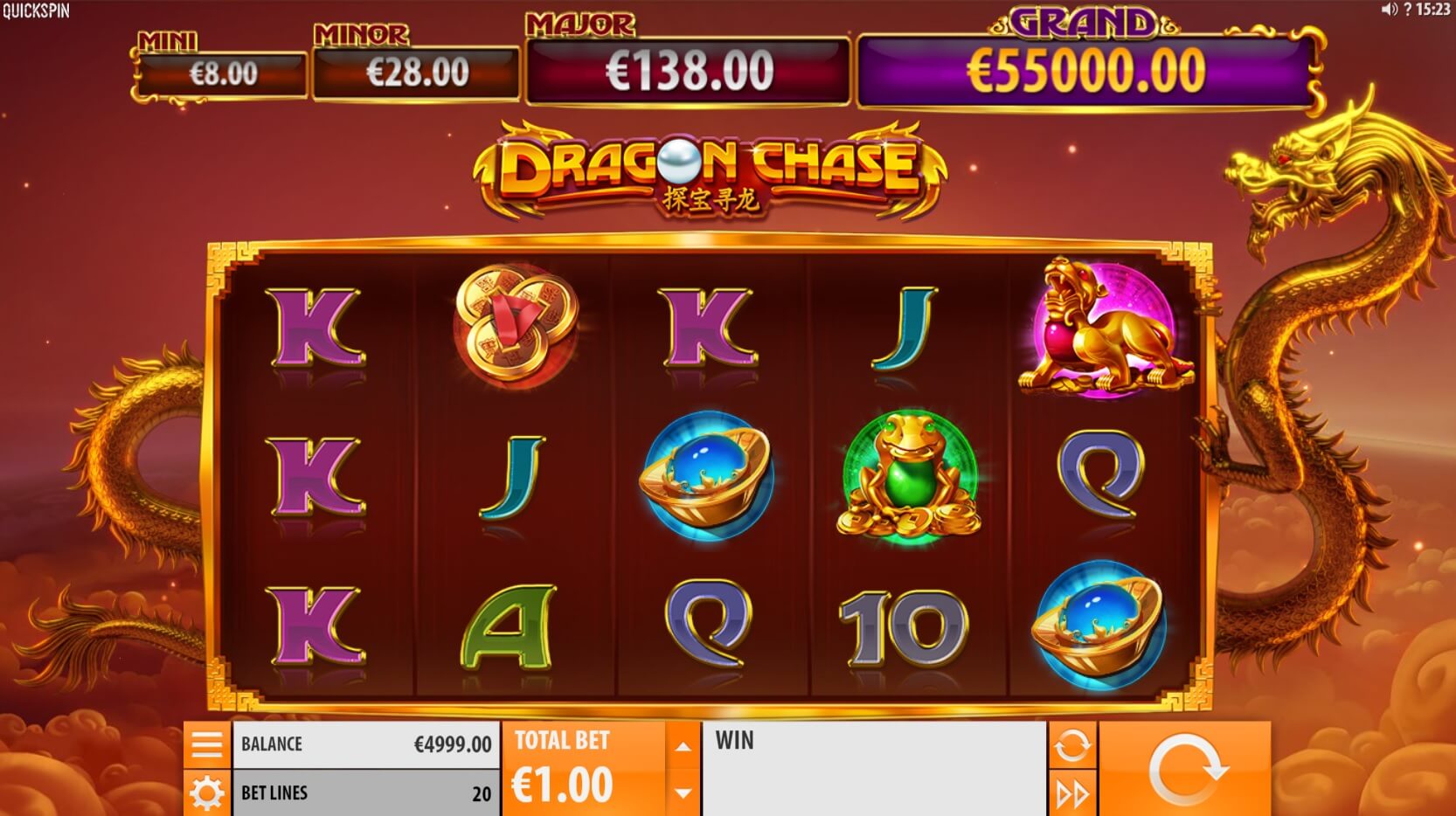Open the settings gear icon
The width and height of the screenshot is (1456, 816).
207,793
